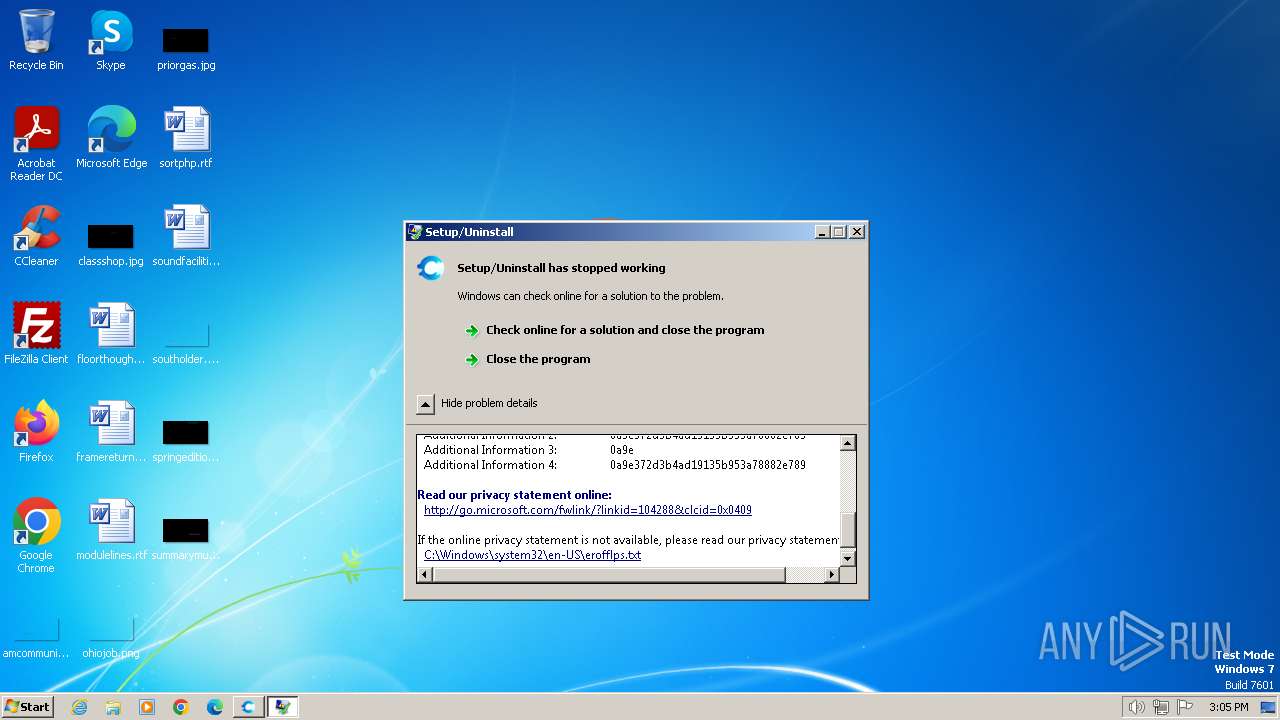Open the Recycle Bin desktop icon
The height and width of the screenshot is (720, 1280).
[36, 40]
